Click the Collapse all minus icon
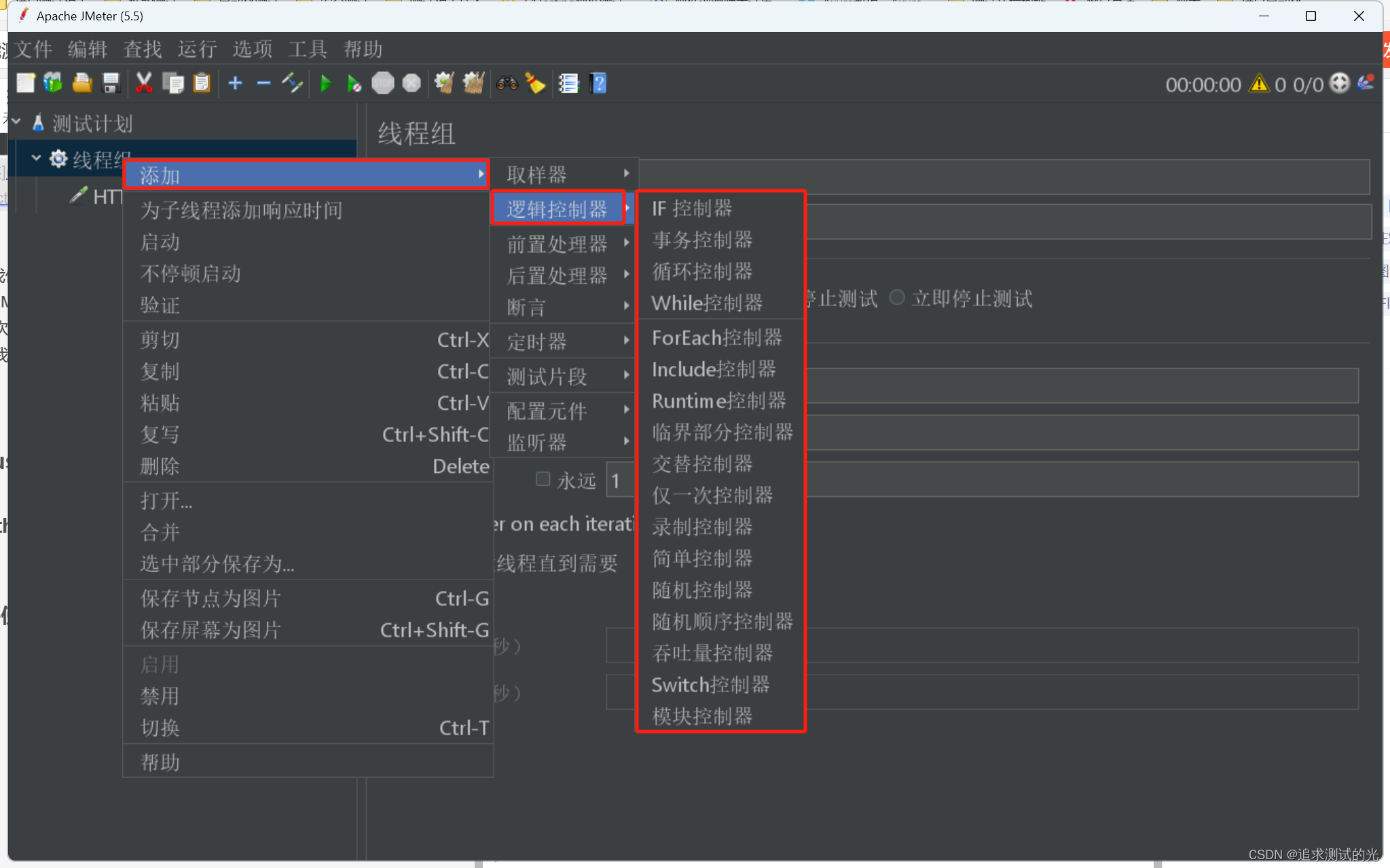 point(264,83)
